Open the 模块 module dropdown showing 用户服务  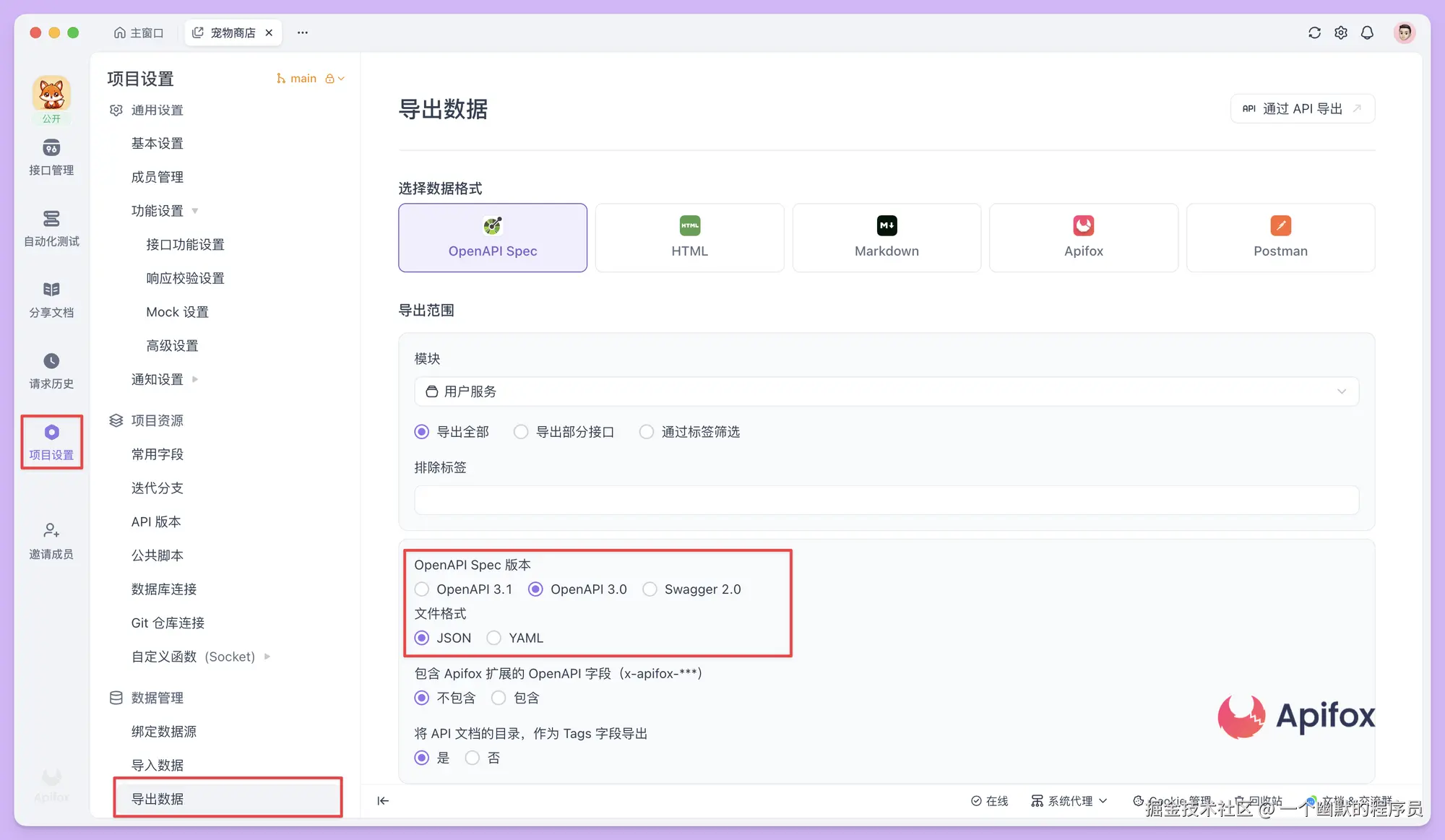(885, 391)
